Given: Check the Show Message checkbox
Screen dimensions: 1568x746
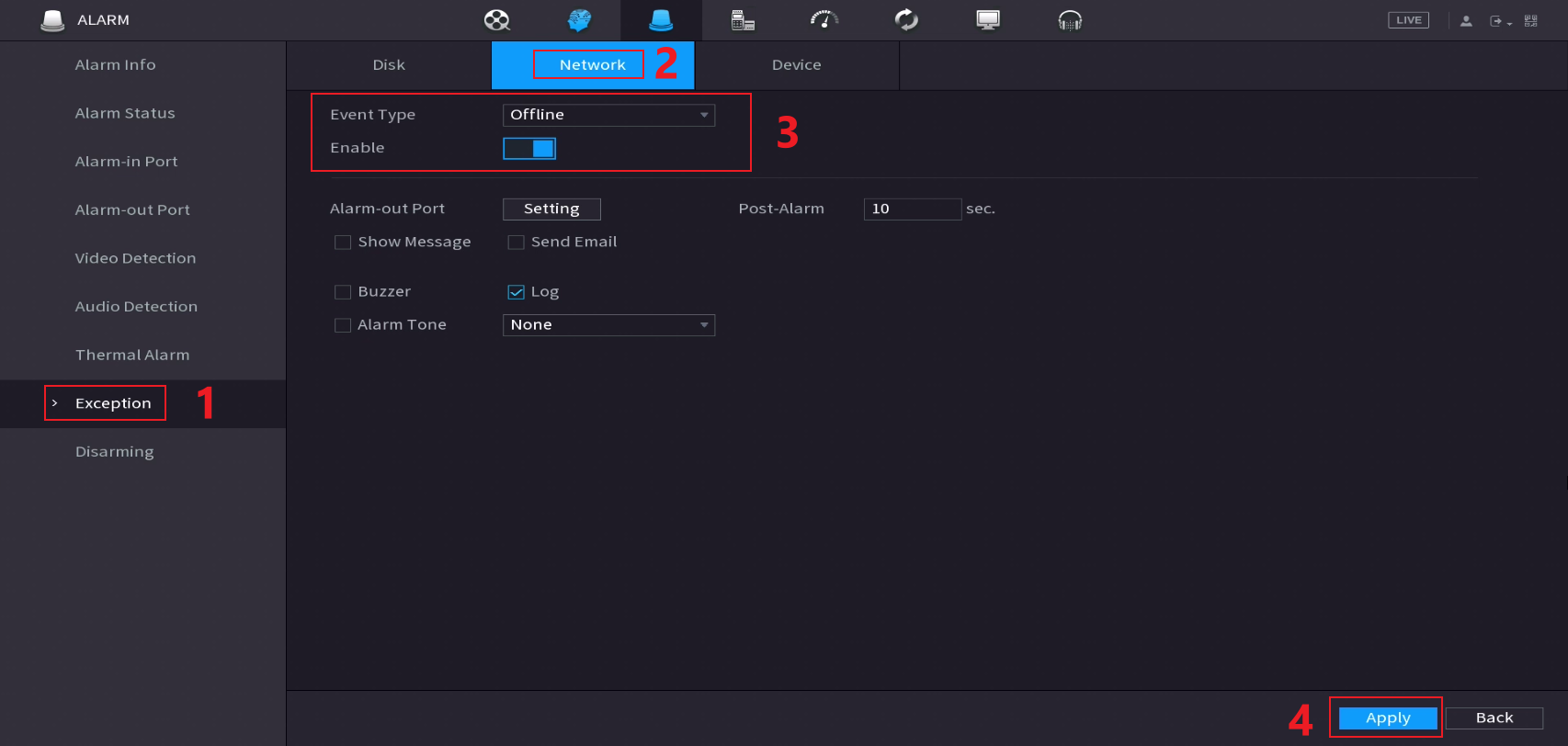Looking at the screenshot, I should (343, 243).
